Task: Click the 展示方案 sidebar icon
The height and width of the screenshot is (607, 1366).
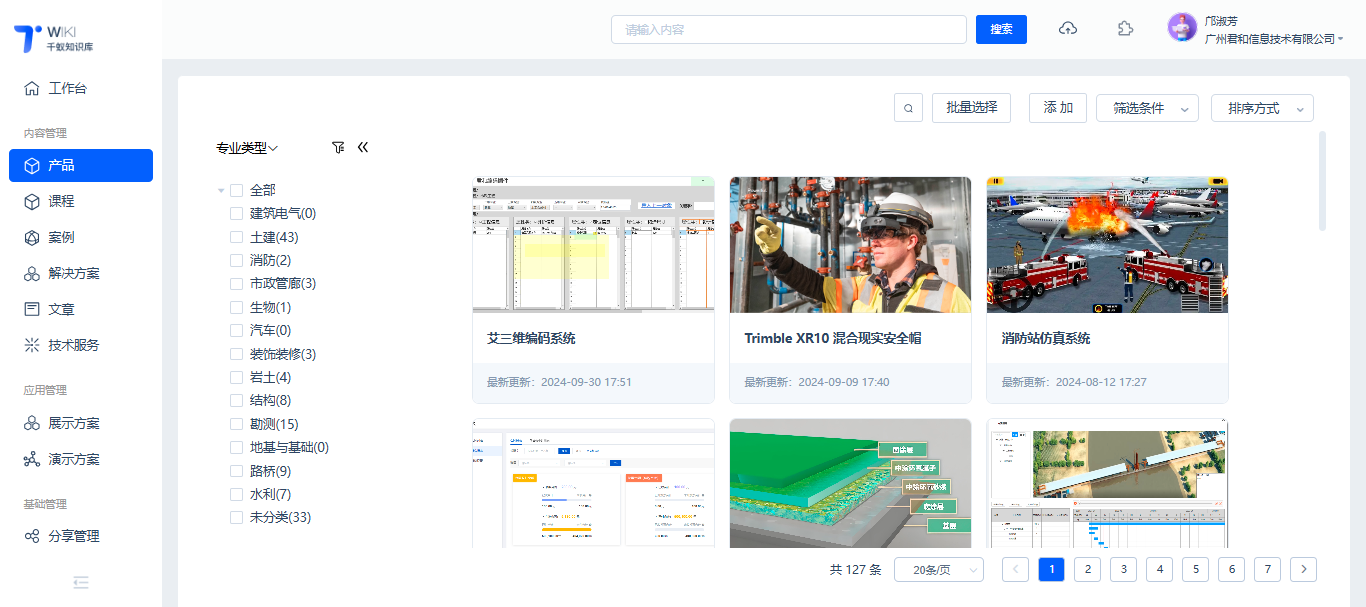Action: pos(32,423)
